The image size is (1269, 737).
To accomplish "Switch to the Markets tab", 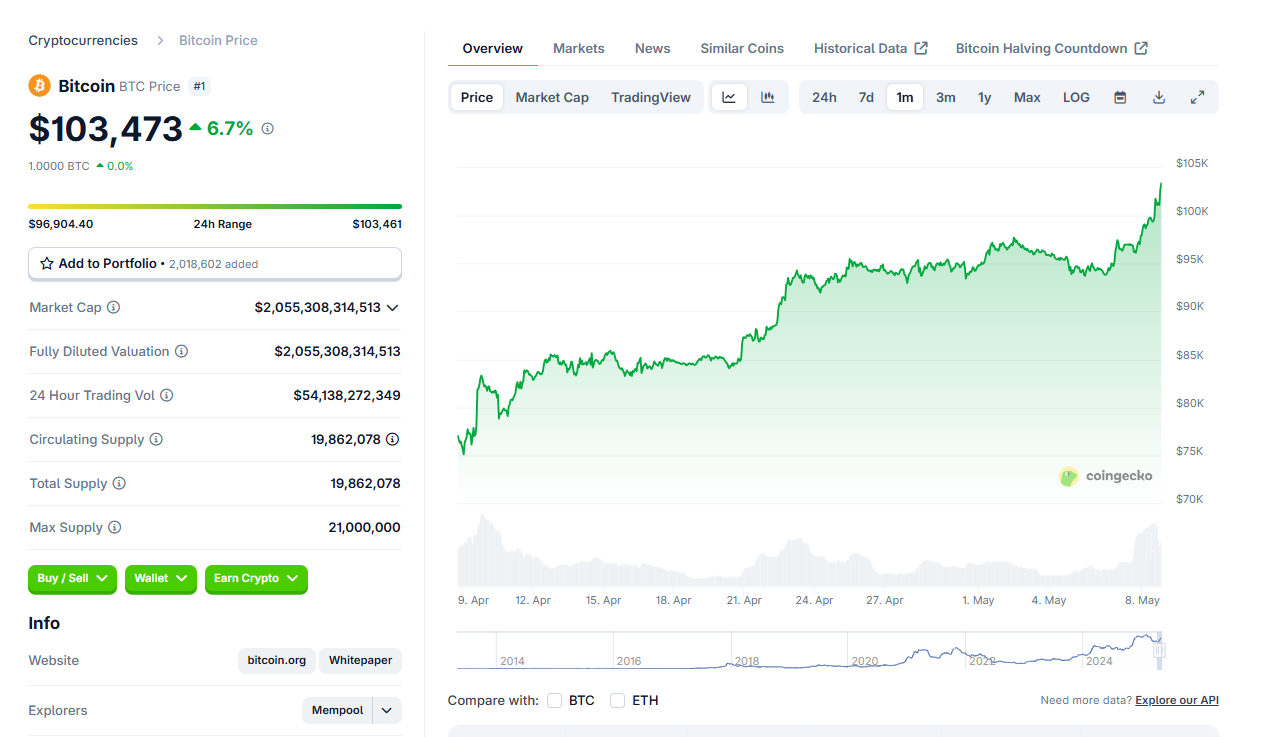I will [x=579, y=48].
